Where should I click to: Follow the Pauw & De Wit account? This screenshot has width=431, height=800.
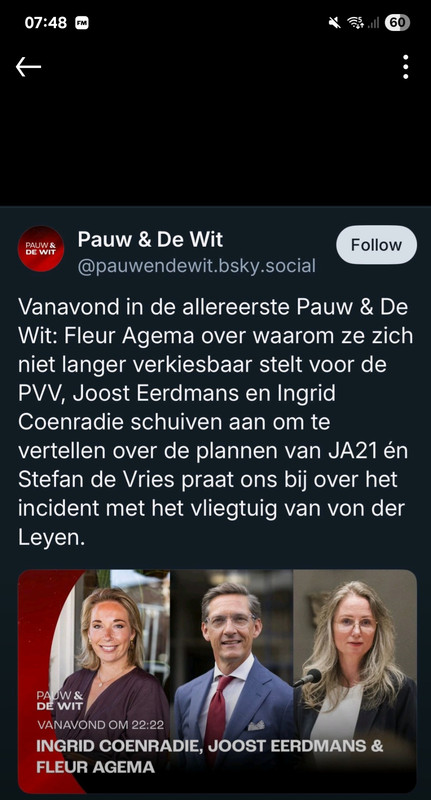pos(376,245)
